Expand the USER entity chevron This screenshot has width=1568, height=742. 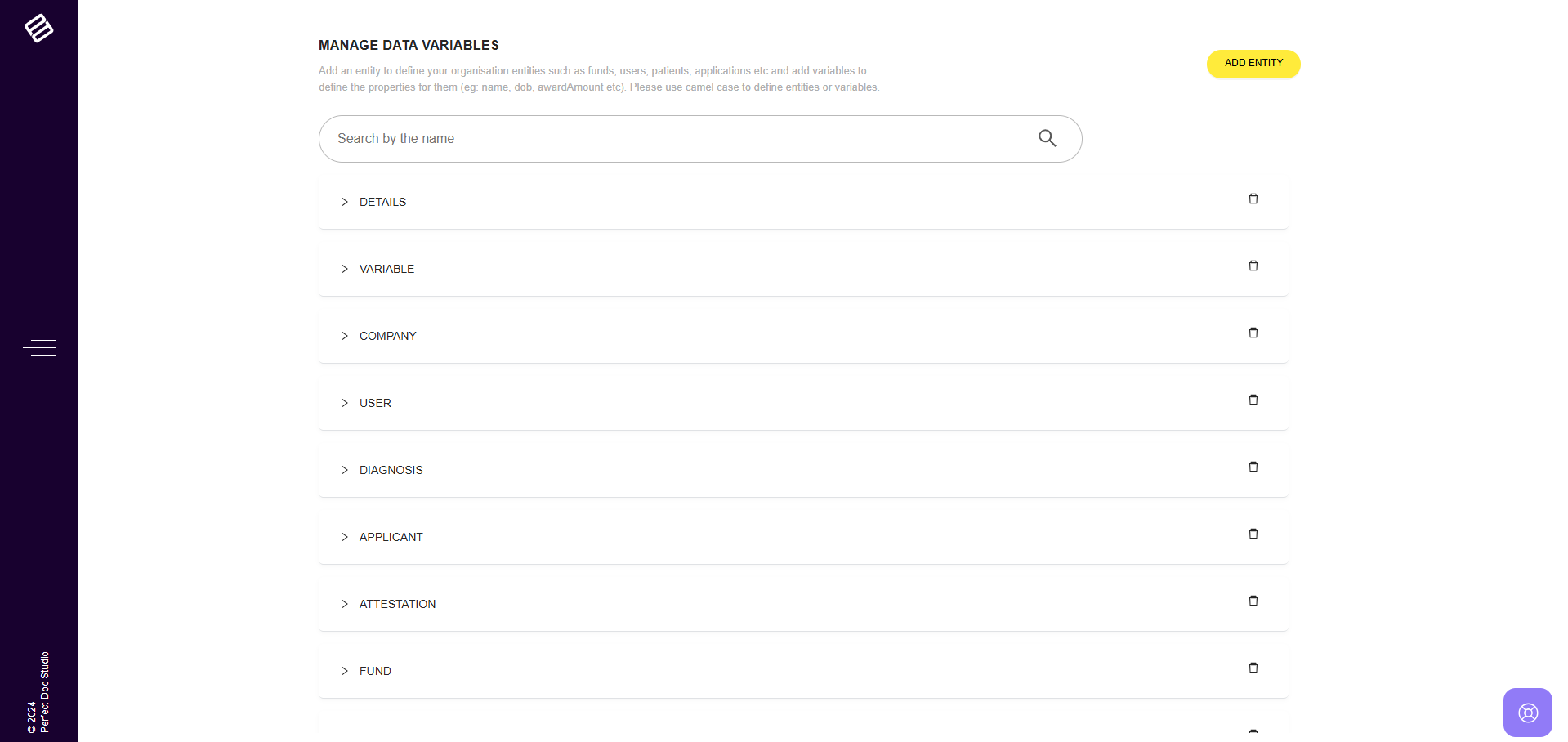(x=345, y=403)
